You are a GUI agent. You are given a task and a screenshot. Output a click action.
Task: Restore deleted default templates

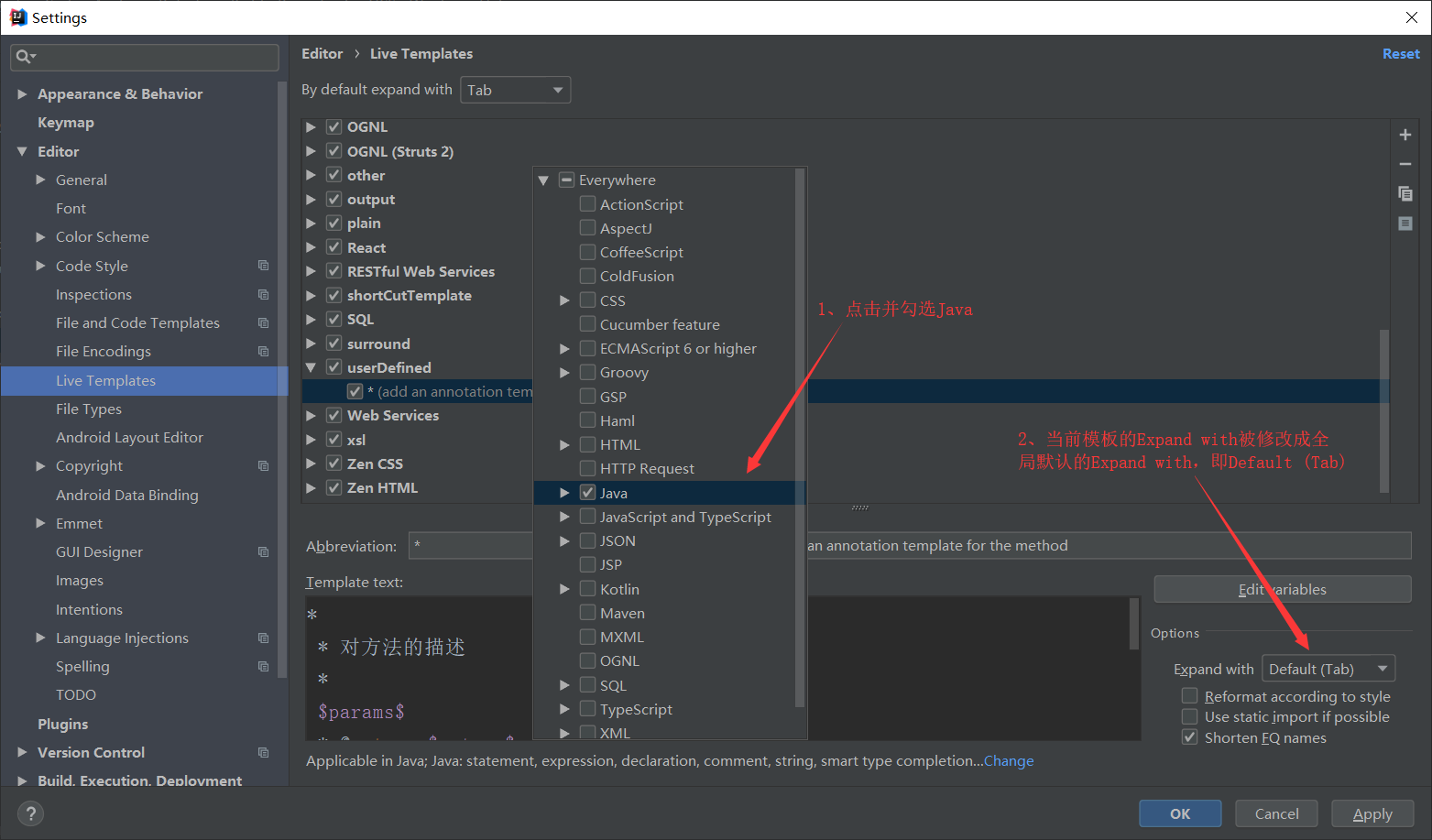(1405, 223)
